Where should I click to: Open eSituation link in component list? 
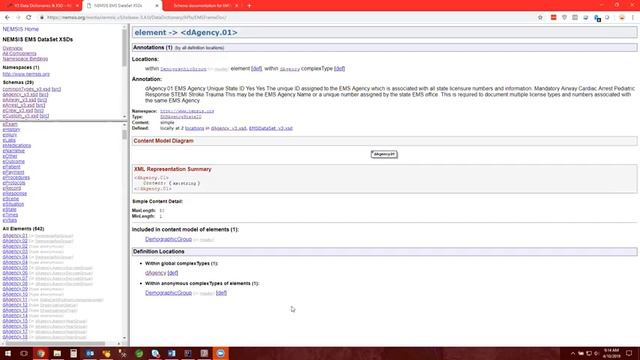click(13, 204)
